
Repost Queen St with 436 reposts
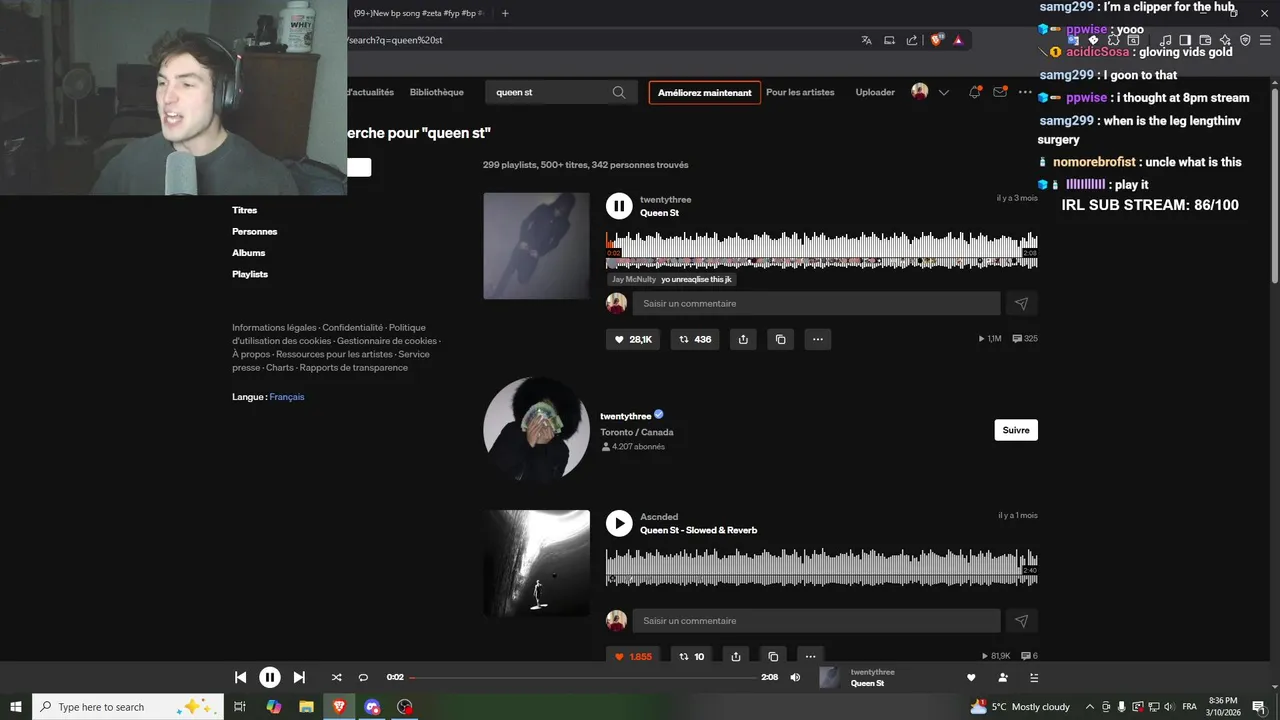pyautogui.click(x=695, y=339)
